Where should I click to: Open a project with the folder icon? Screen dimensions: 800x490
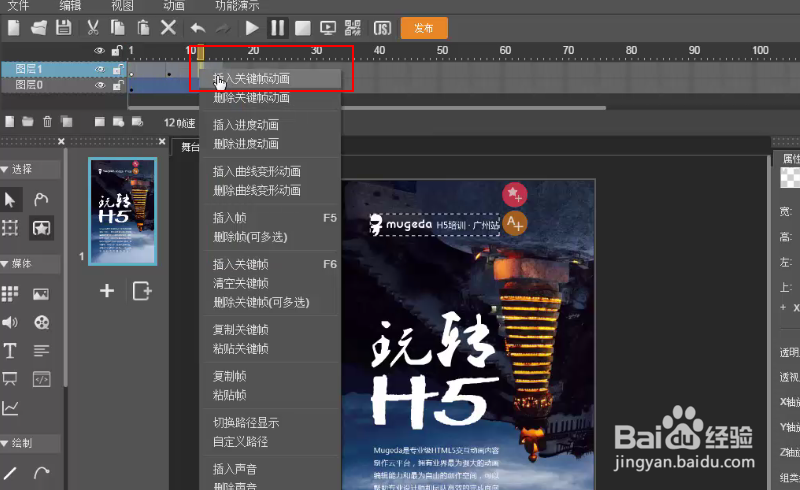coord(39,28)
